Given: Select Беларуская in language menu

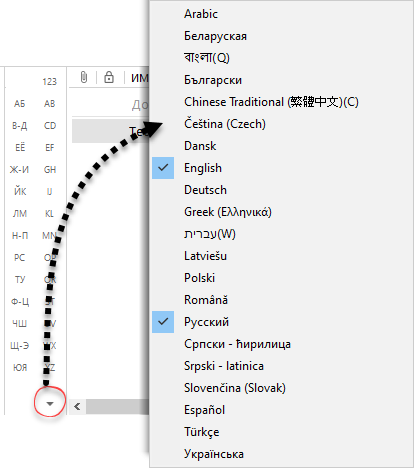Looking at the screenshot, I should coord(282,36).
